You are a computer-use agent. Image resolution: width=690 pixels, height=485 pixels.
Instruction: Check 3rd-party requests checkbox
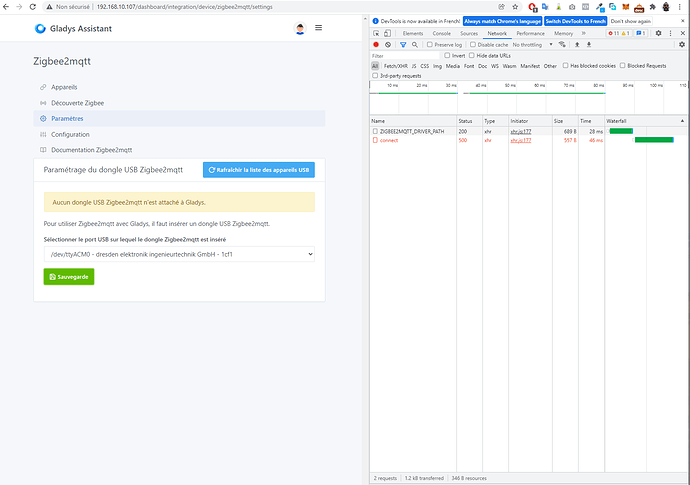tap(375, 76)
